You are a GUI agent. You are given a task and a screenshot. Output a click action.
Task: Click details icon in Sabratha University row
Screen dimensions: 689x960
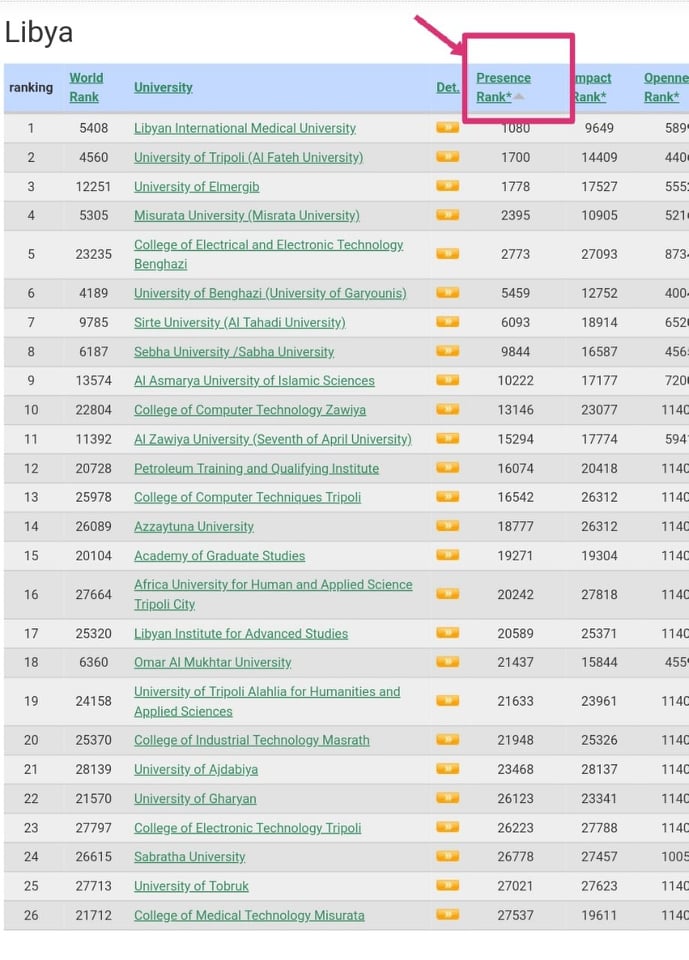click(x=448, y=857)
